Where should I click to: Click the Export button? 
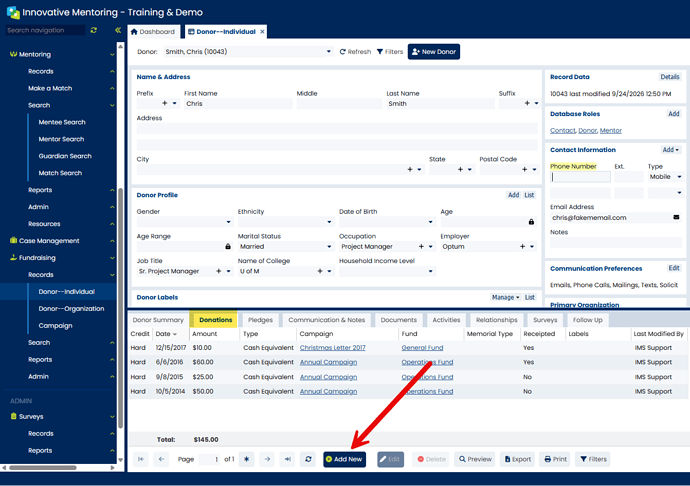click(517, 459)
